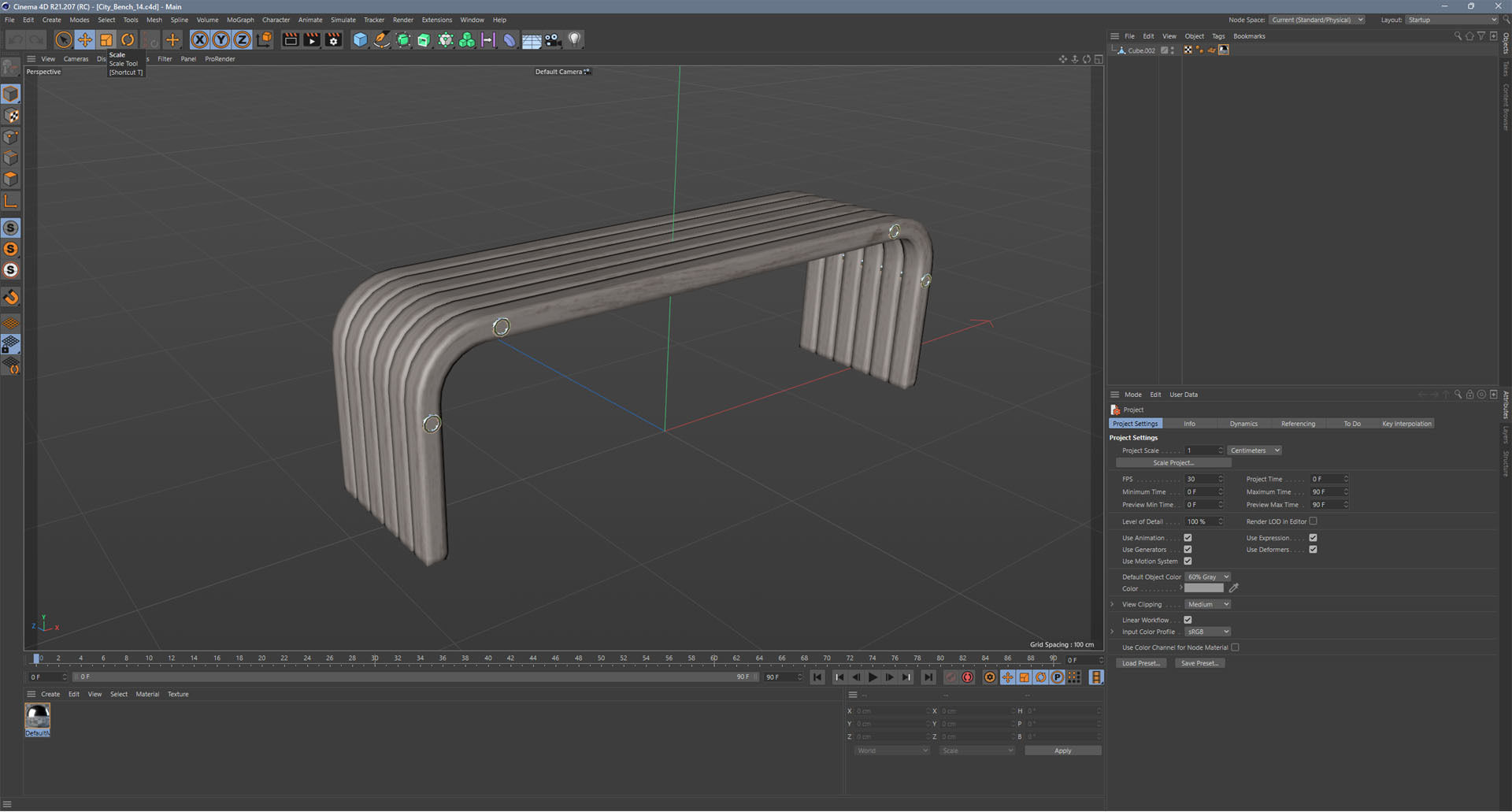Open Scale mode dropdown in coordinates panel
The image size is (1512, 812).
point(976,751)
